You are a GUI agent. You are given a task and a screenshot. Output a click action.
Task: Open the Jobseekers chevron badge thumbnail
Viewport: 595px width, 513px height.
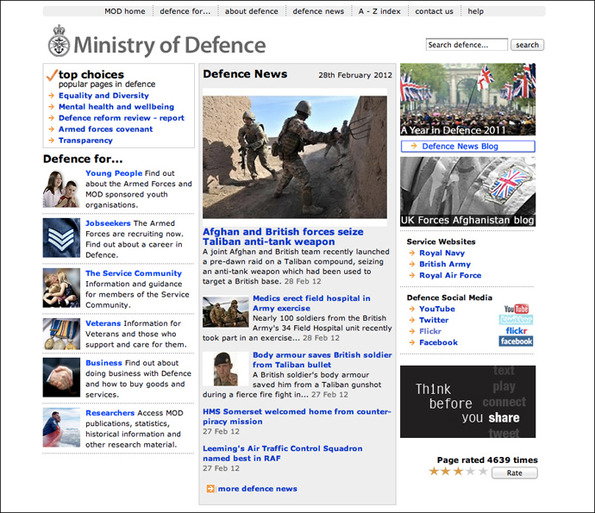click(x=61, y=238)
